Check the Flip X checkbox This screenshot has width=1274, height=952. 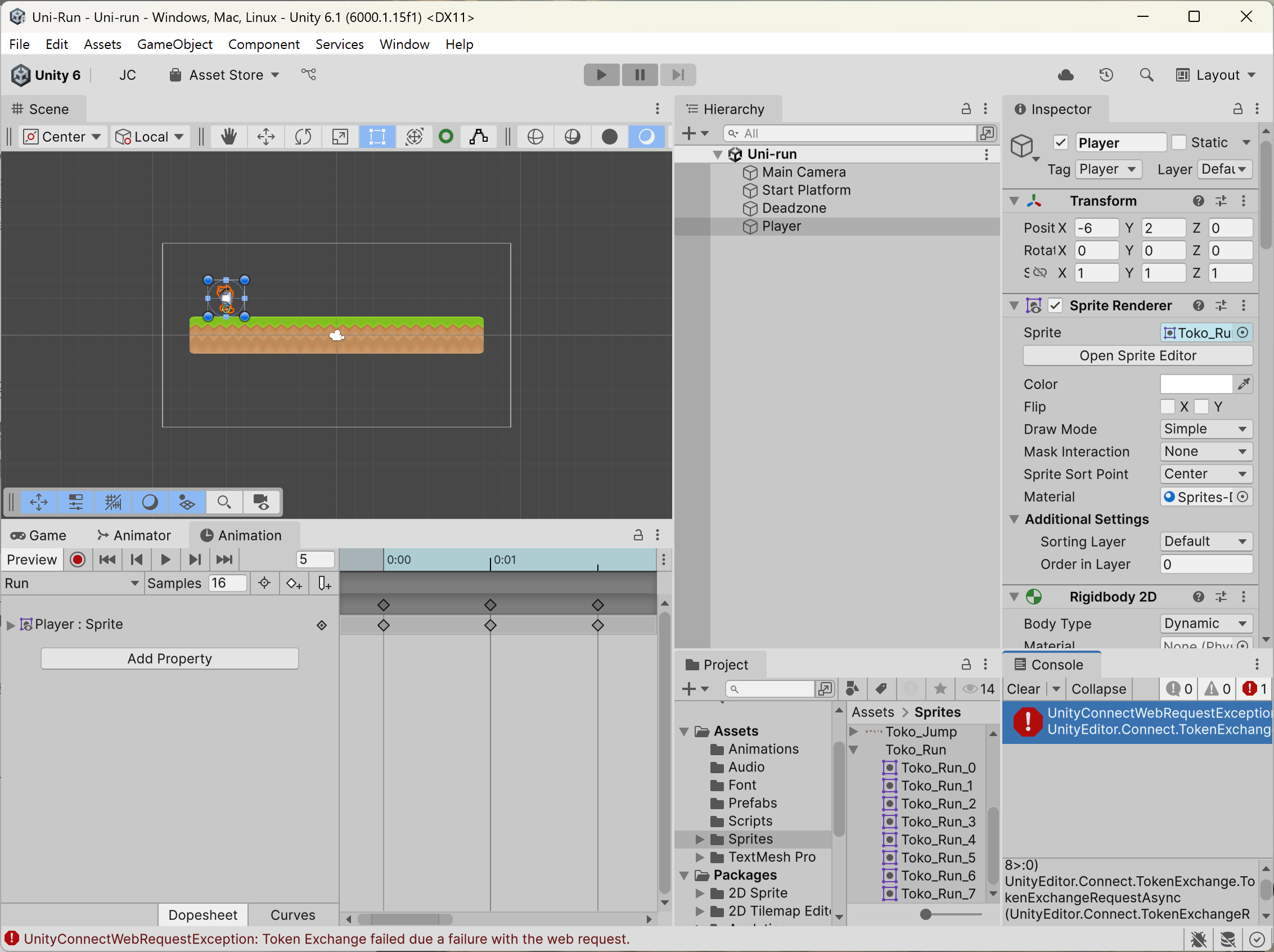[x=1168, y=407]
